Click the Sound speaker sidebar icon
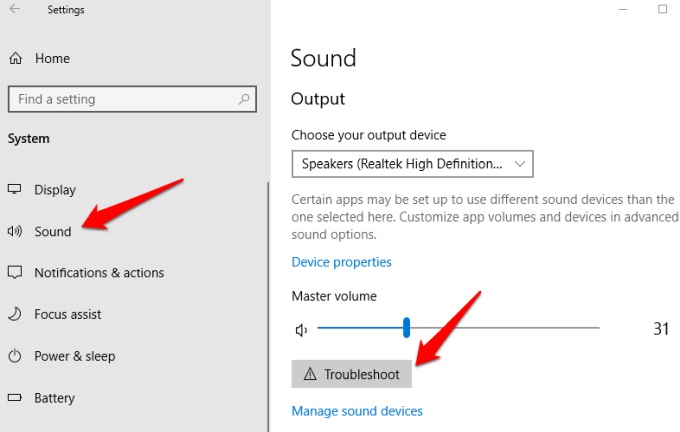 (15, 231)
